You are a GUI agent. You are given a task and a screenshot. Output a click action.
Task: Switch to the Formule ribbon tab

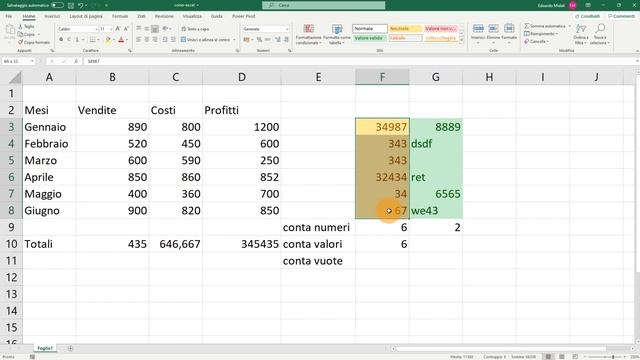click(120, 16)
